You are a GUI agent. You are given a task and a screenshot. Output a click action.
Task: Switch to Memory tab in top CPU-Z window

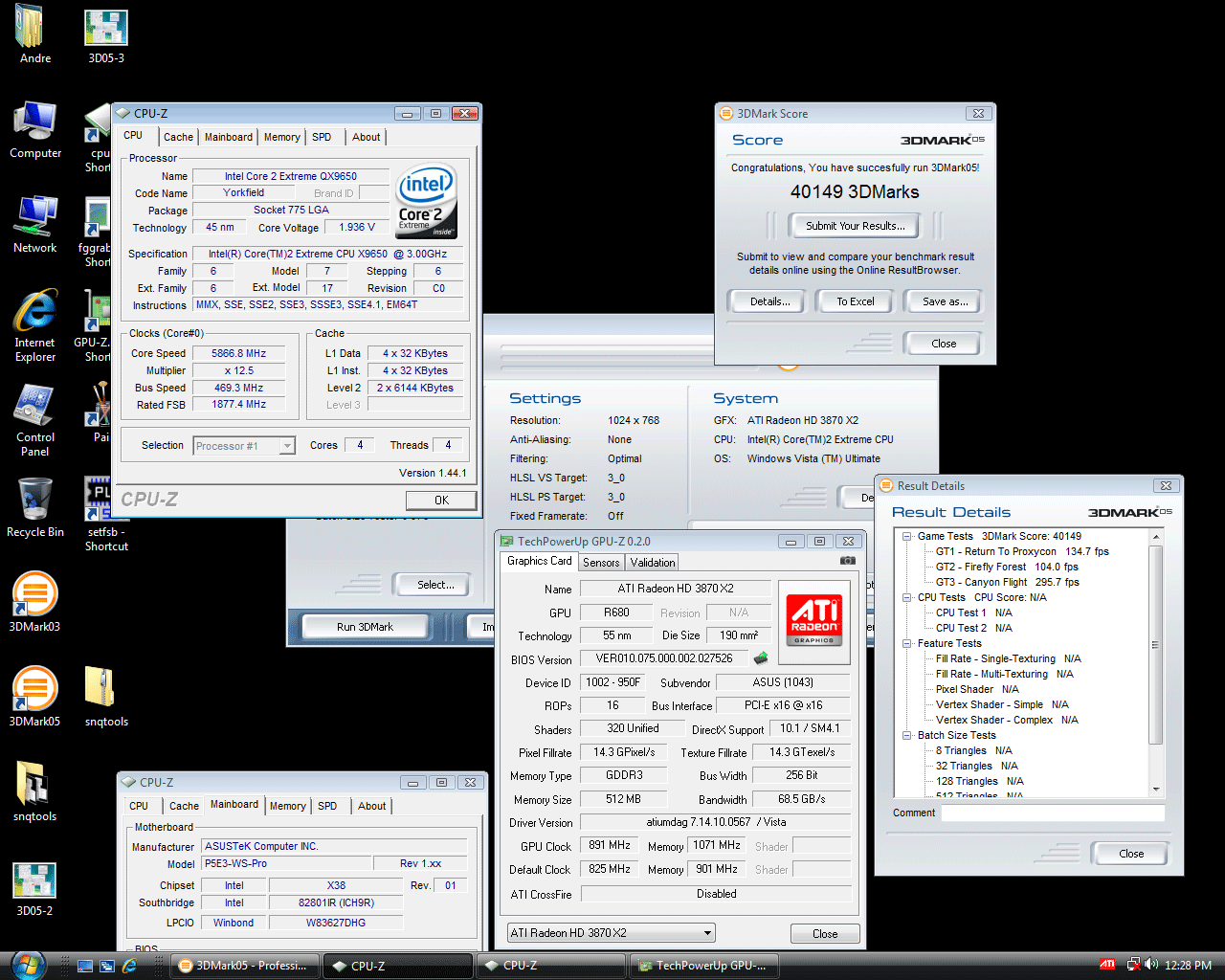click(x=282, y=137)
